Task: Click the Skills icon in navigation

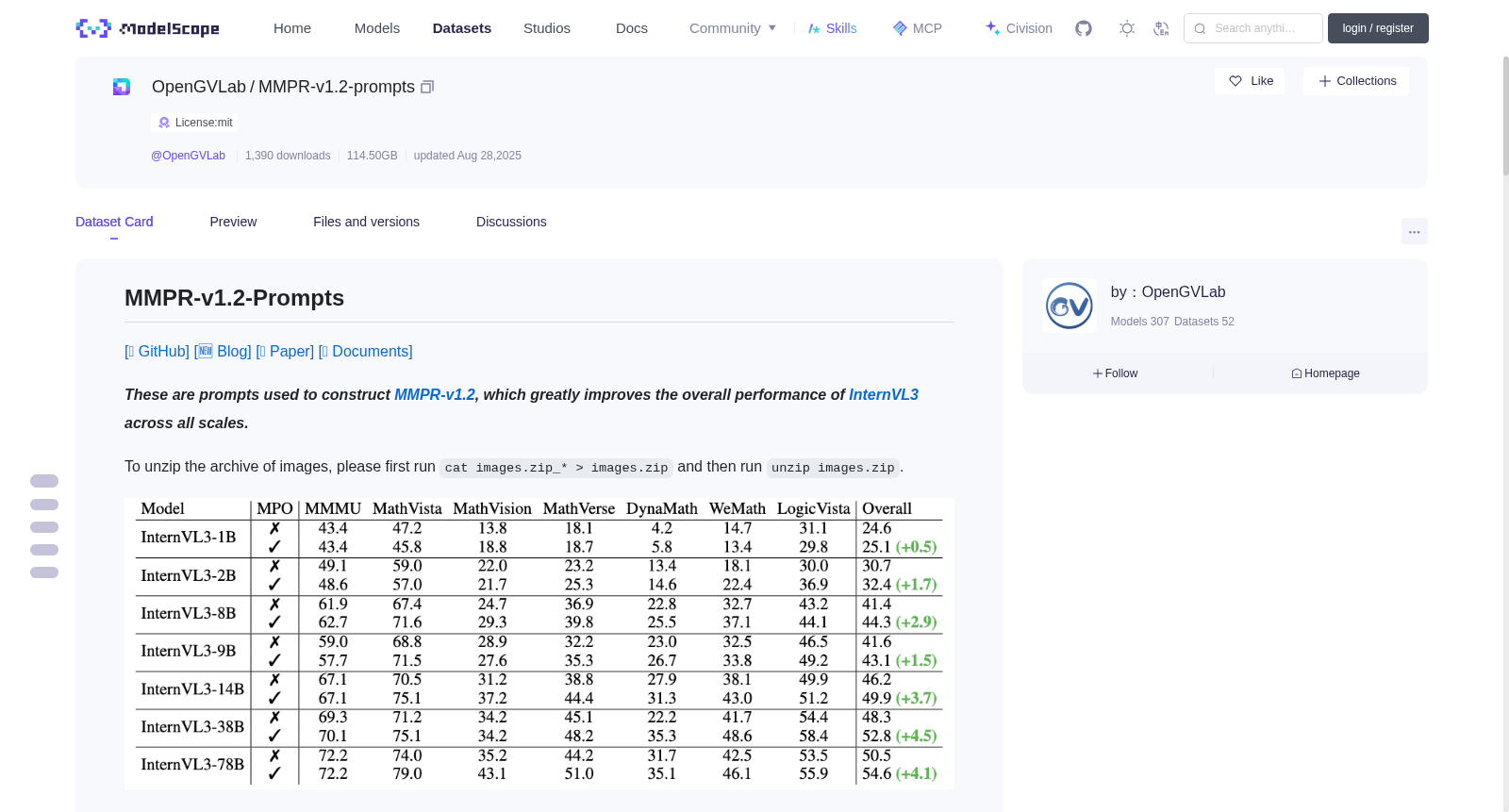Action: pyautogui.click(x=814, y=28)
